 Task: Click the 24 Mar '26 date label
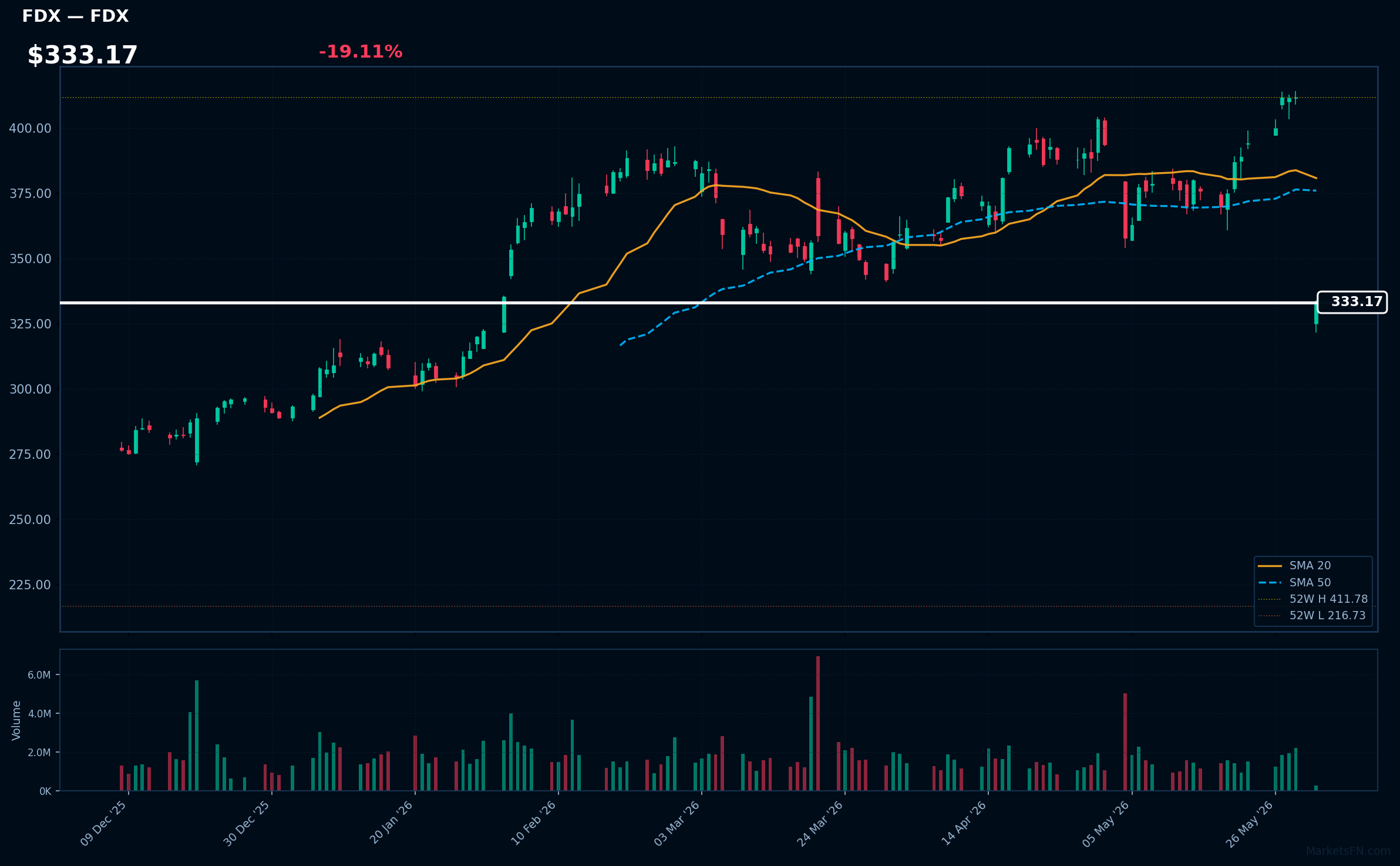pos(820,823)
